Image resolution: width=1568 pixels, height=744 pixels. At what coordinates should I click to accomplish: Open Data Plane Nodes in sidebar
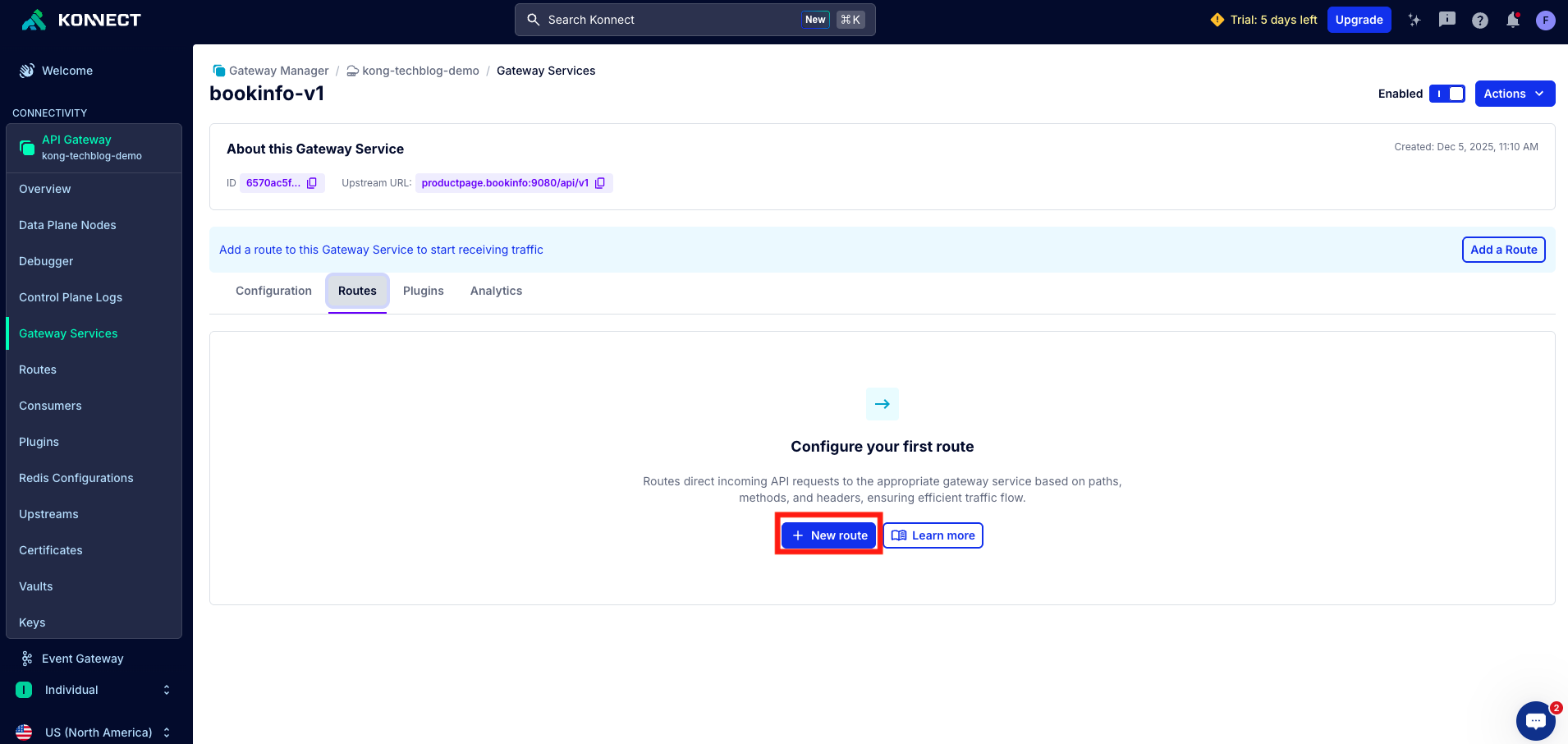click(67, 225)
